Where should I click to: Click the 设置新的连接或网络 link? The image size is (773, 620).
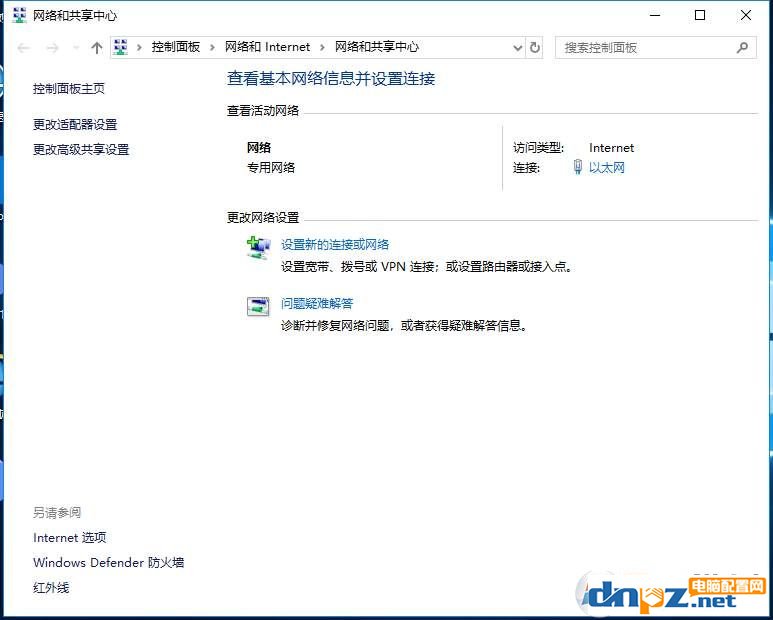coord(335,244)
